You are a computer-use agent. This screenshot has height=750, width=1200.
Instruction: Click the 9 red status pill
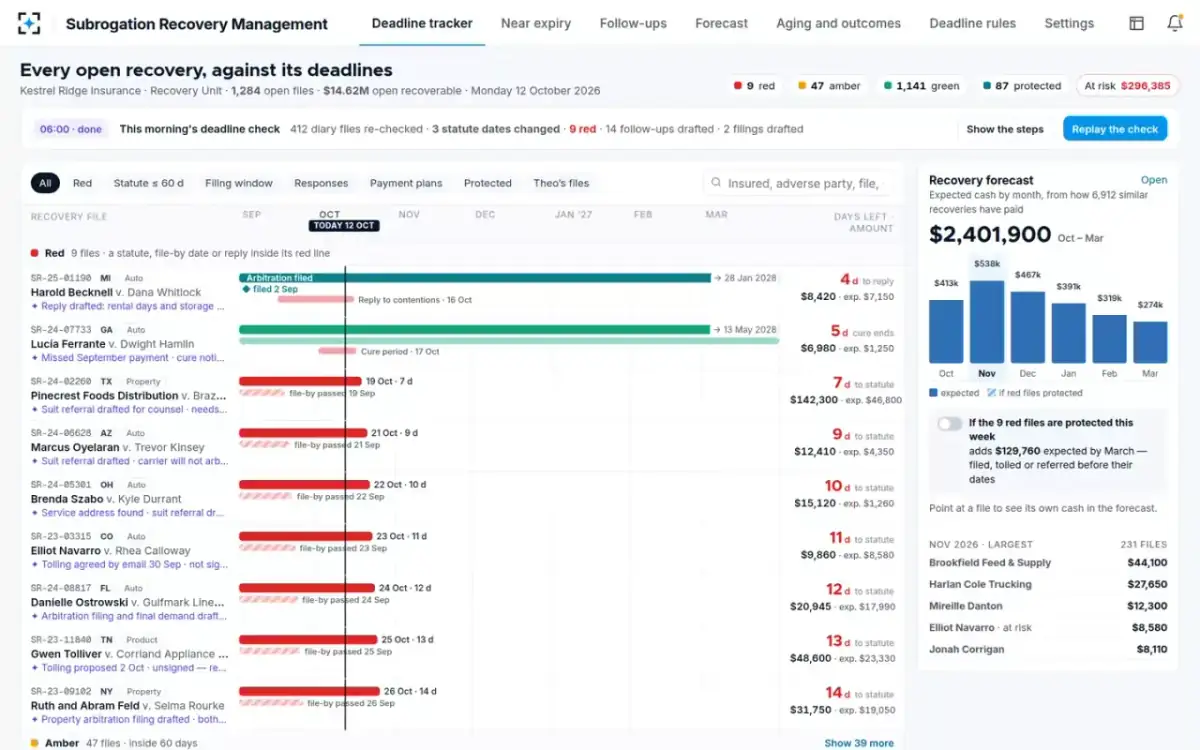[754, 86]
